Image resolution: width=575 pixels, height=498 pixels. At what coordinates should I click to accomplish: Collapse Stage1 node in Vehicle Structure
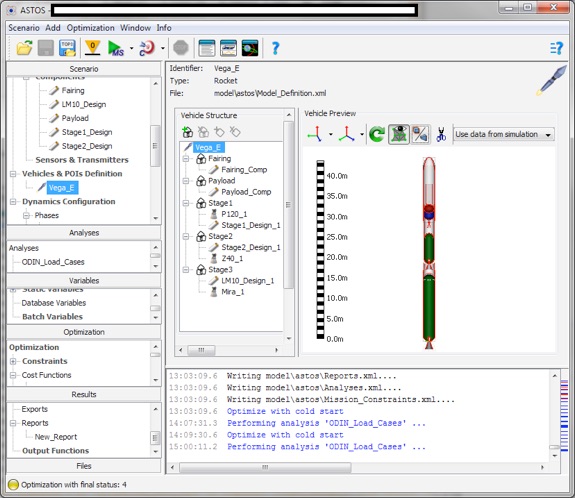186,203
